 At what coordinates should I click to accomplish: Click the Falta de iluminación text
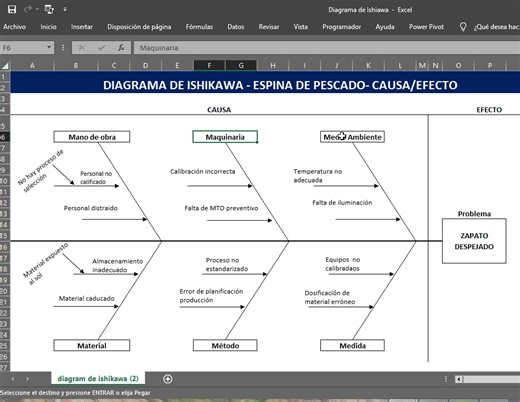tap(342, 202)
